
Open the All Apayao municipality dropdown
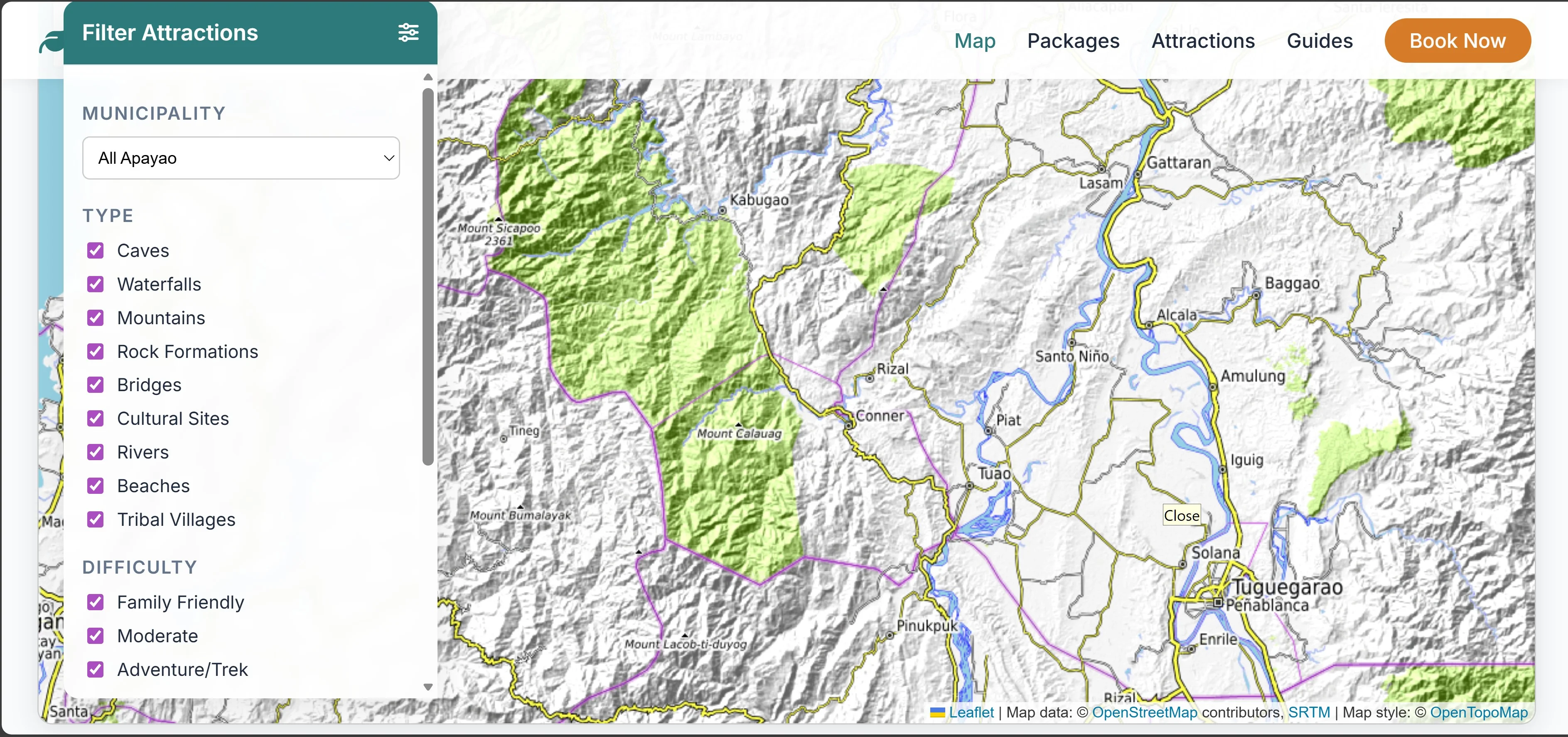click(x=241, y=158)
